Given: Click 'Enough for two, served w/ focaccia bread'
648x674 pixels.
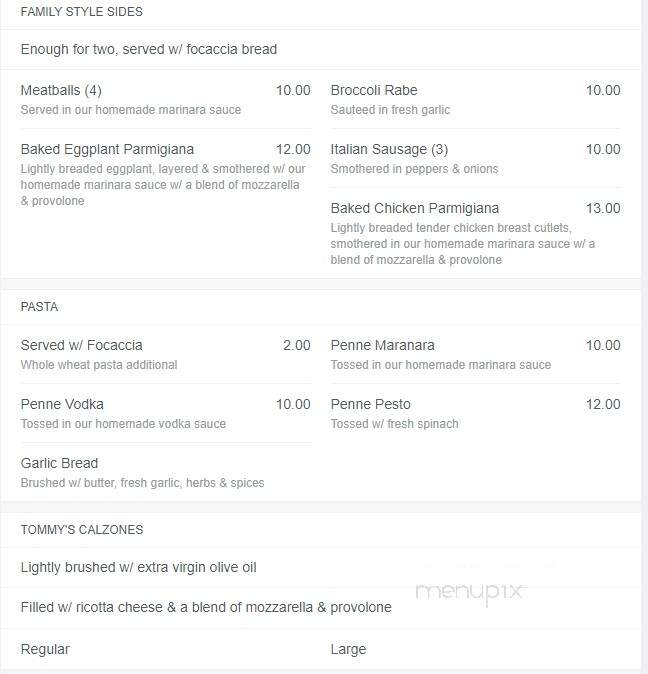Looking at the screenshot, I should tap(149, 49).
